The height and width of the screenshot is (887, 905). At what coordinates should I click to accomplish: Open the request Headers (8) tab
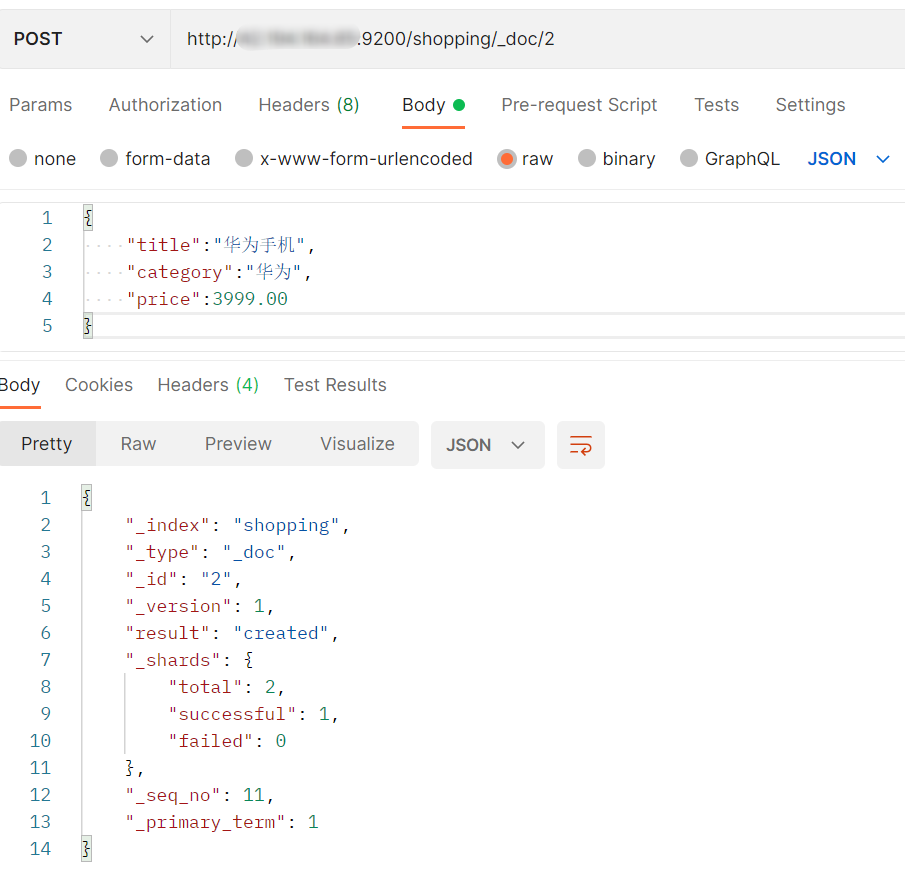click(x=308, y=105)
